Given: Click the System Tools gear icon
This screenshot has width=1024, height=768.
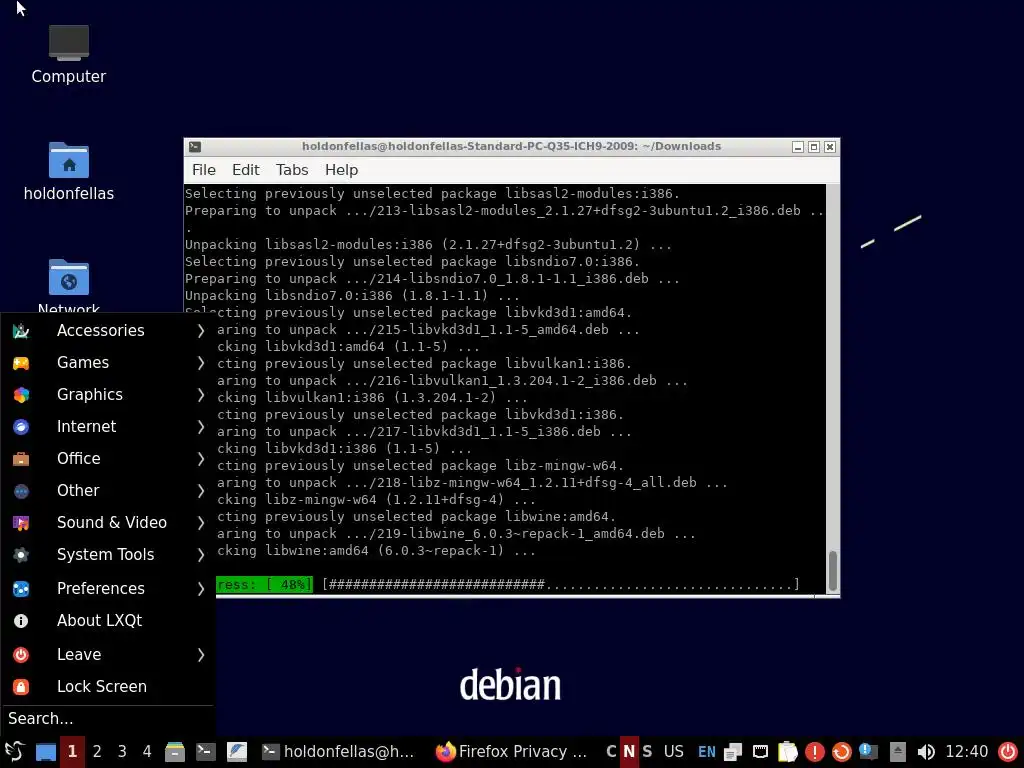Looking at the screenshot, I should pos(21,555).
